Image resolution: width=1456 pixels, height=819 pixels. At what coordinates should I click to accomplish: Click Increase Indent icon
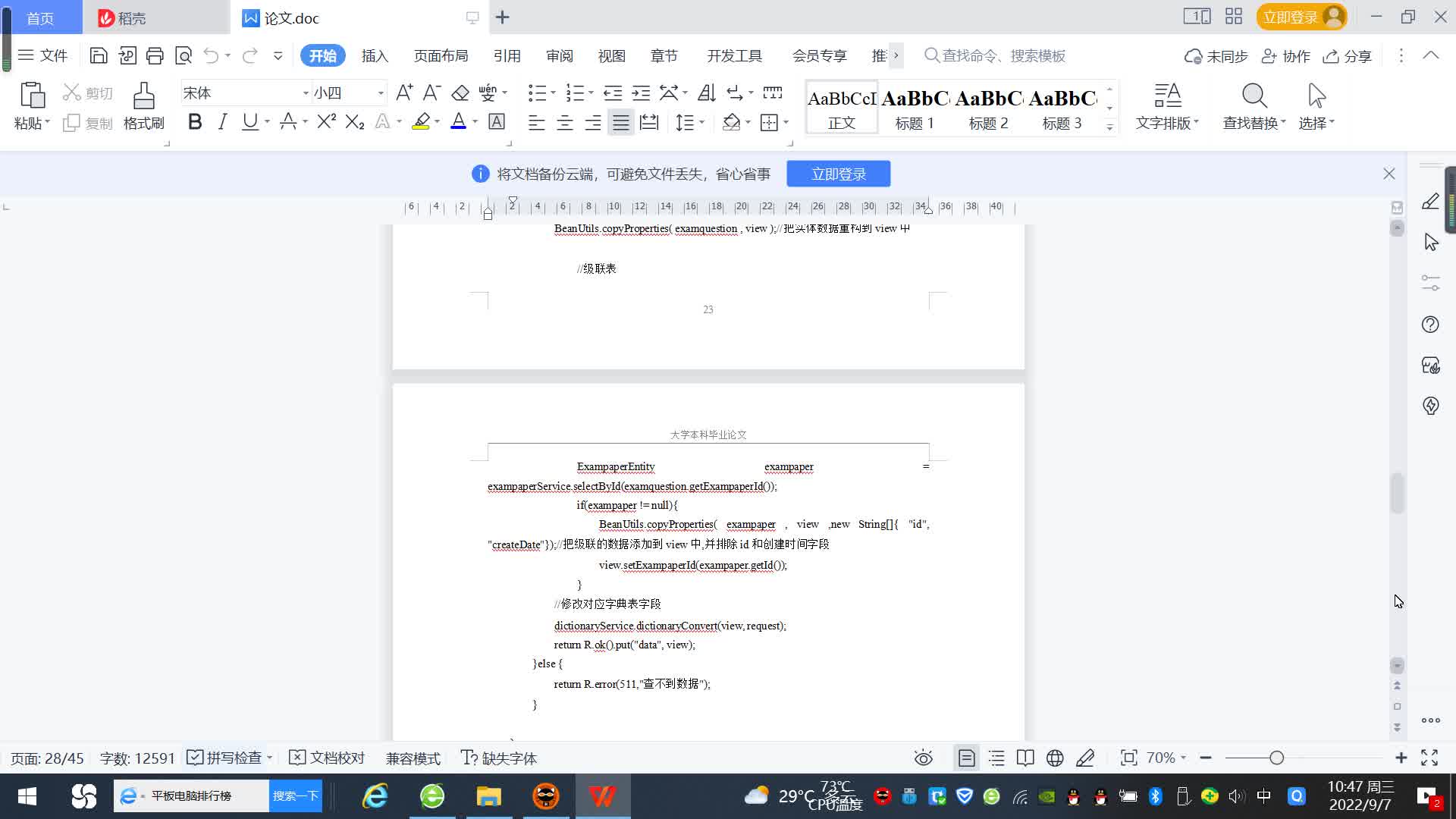point(641,93)
